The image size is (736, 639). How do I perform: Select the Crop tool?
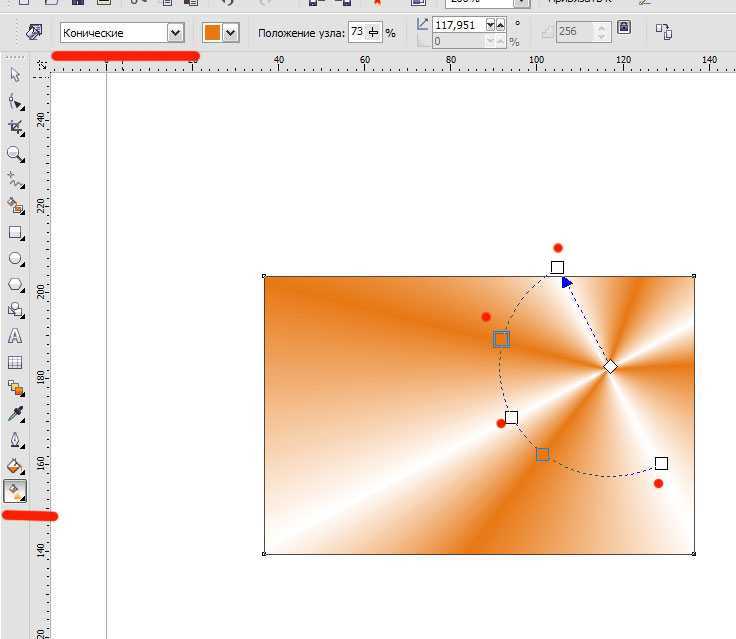point(16,128)
